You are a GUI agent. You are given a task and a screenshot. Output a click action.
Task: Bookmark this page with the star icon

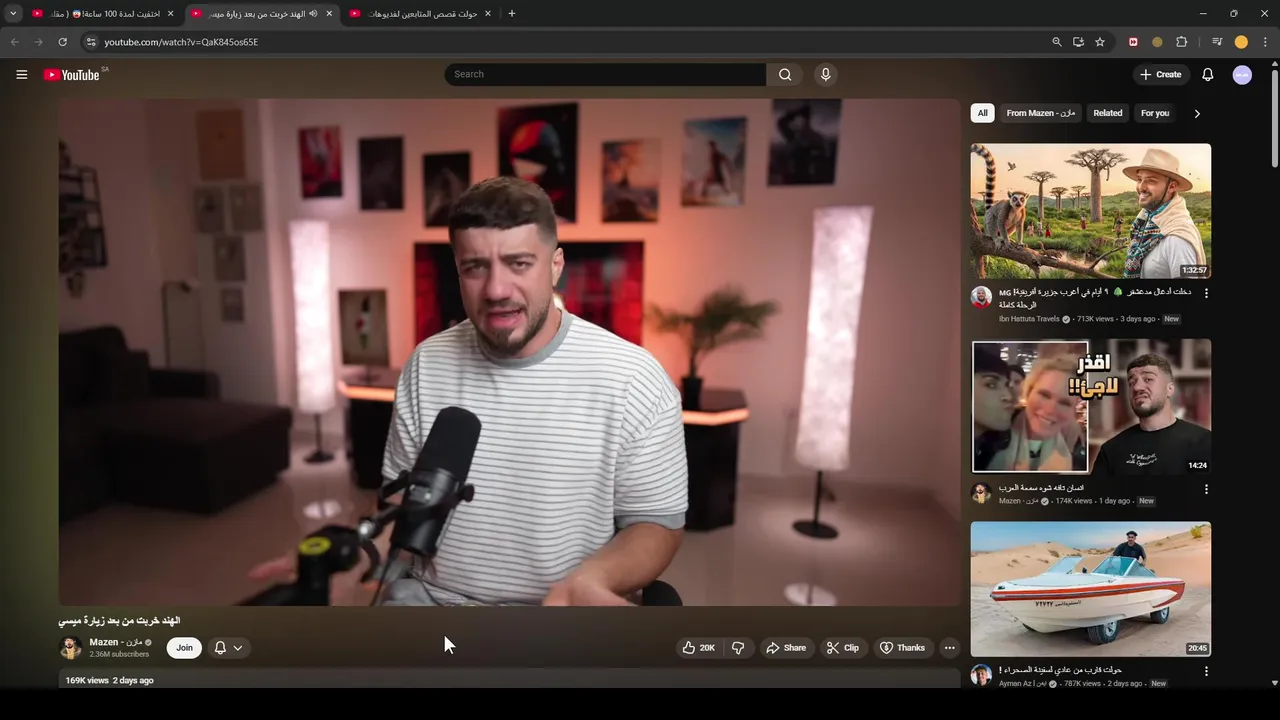pos(1100,42)
